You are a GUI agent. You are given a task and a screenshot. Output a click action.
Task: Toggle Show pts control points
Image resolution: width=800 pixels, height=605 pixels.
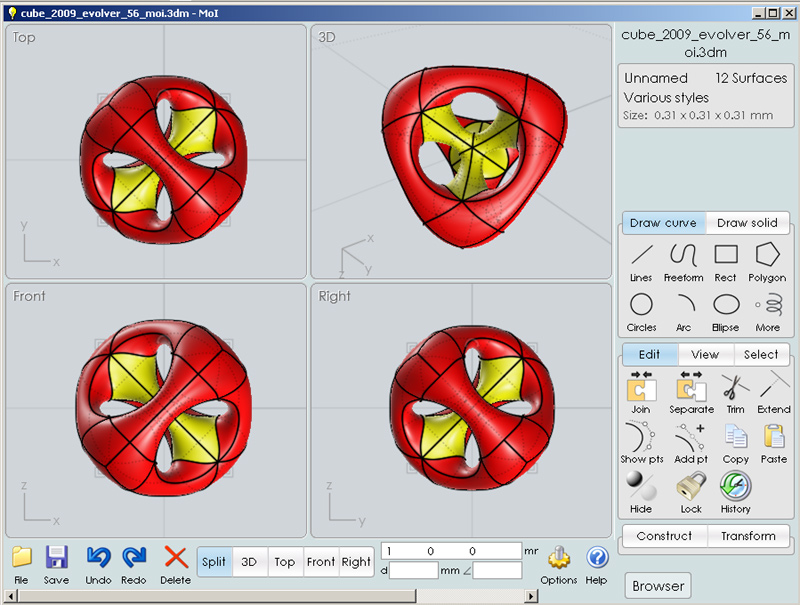point(641,443)
